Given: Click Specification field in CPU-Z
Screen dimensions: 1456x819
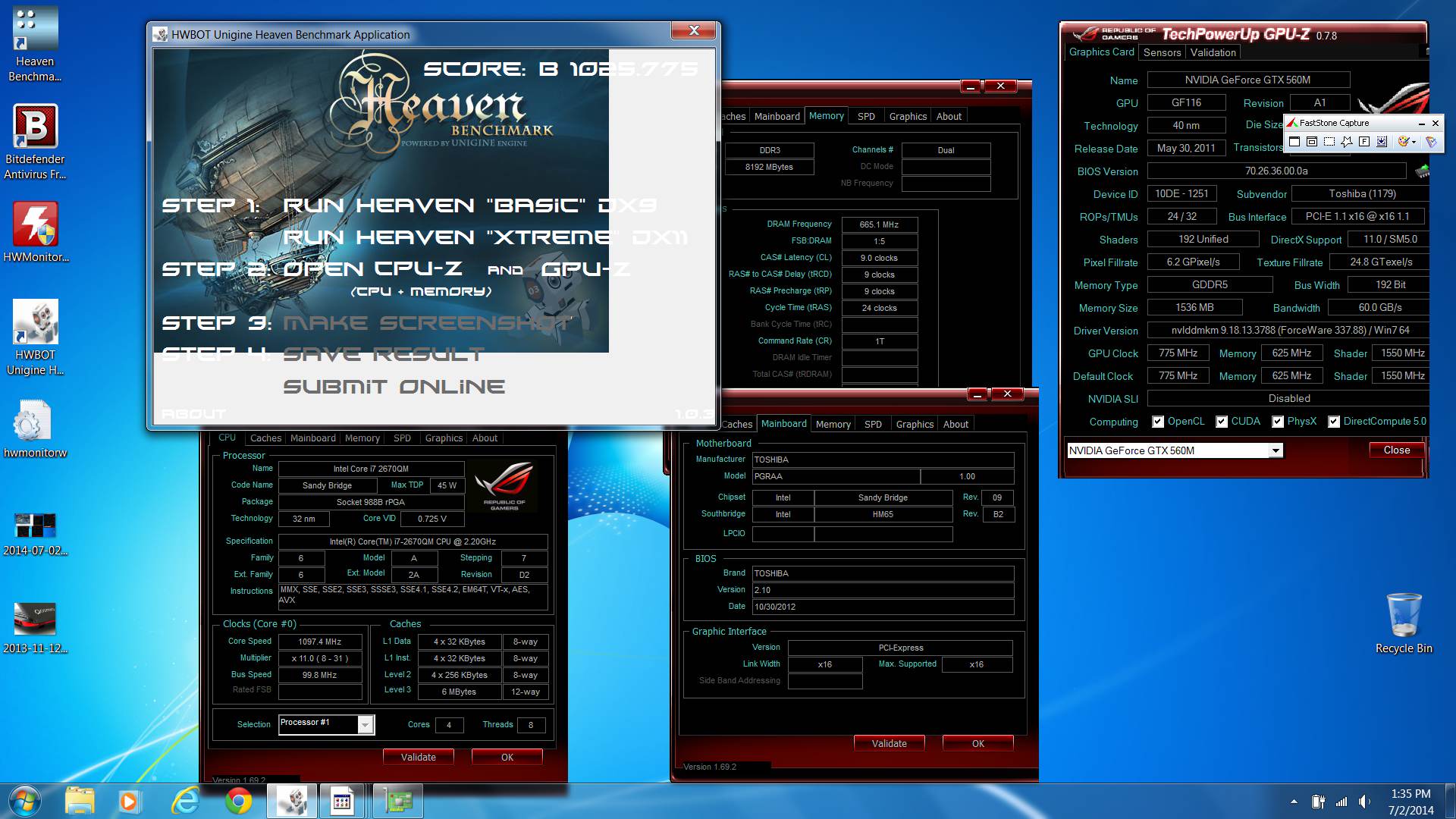Looking at the screenshot, I should tap(413, 541).
